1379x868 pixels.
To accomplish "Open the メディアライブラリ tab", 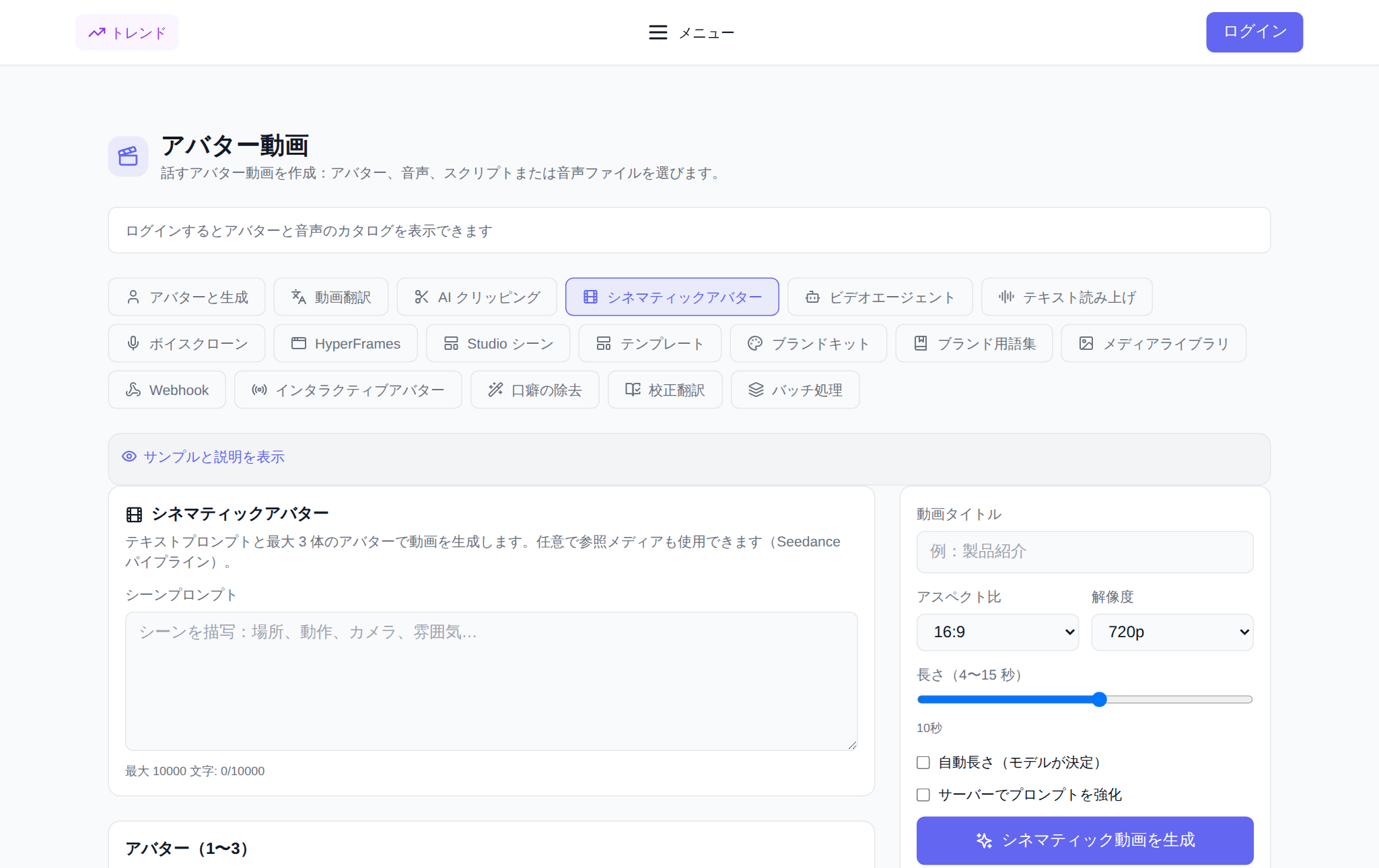I will pyautogui.click(x=1154, y=343).
